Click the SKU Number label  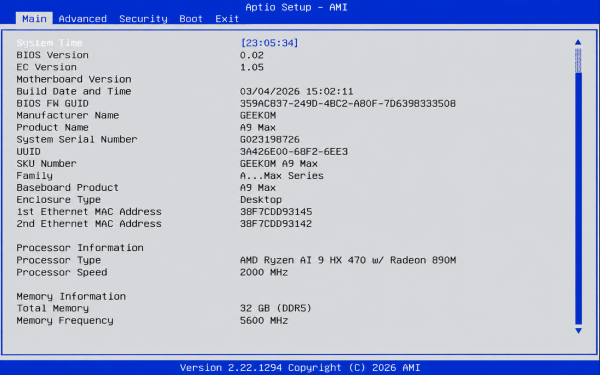click(x=46, y=163)
